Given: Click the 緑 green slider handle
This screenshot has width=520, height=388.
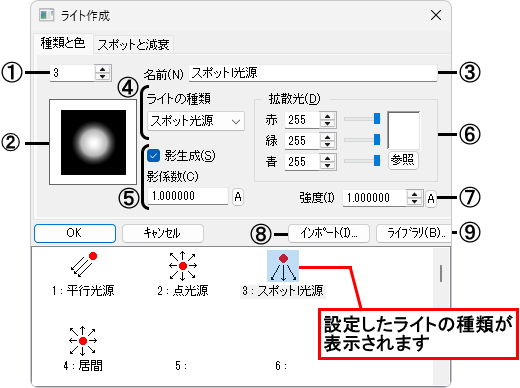Looking at the screenshot, I should click(x=377, y=139).
